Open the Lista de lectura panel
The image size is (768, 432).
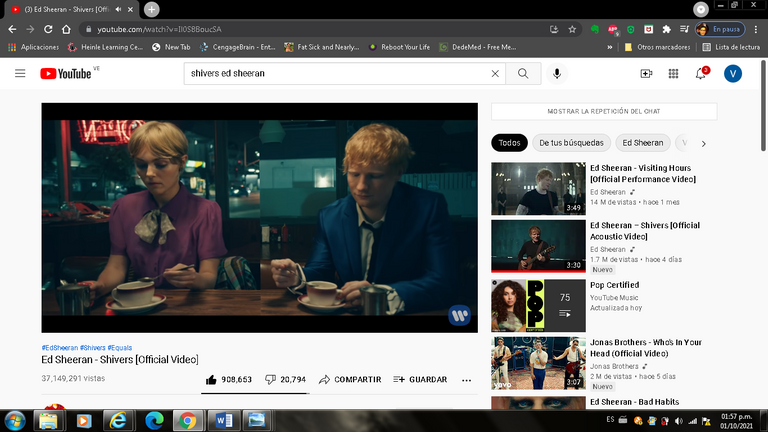click(x=731, y=48)
